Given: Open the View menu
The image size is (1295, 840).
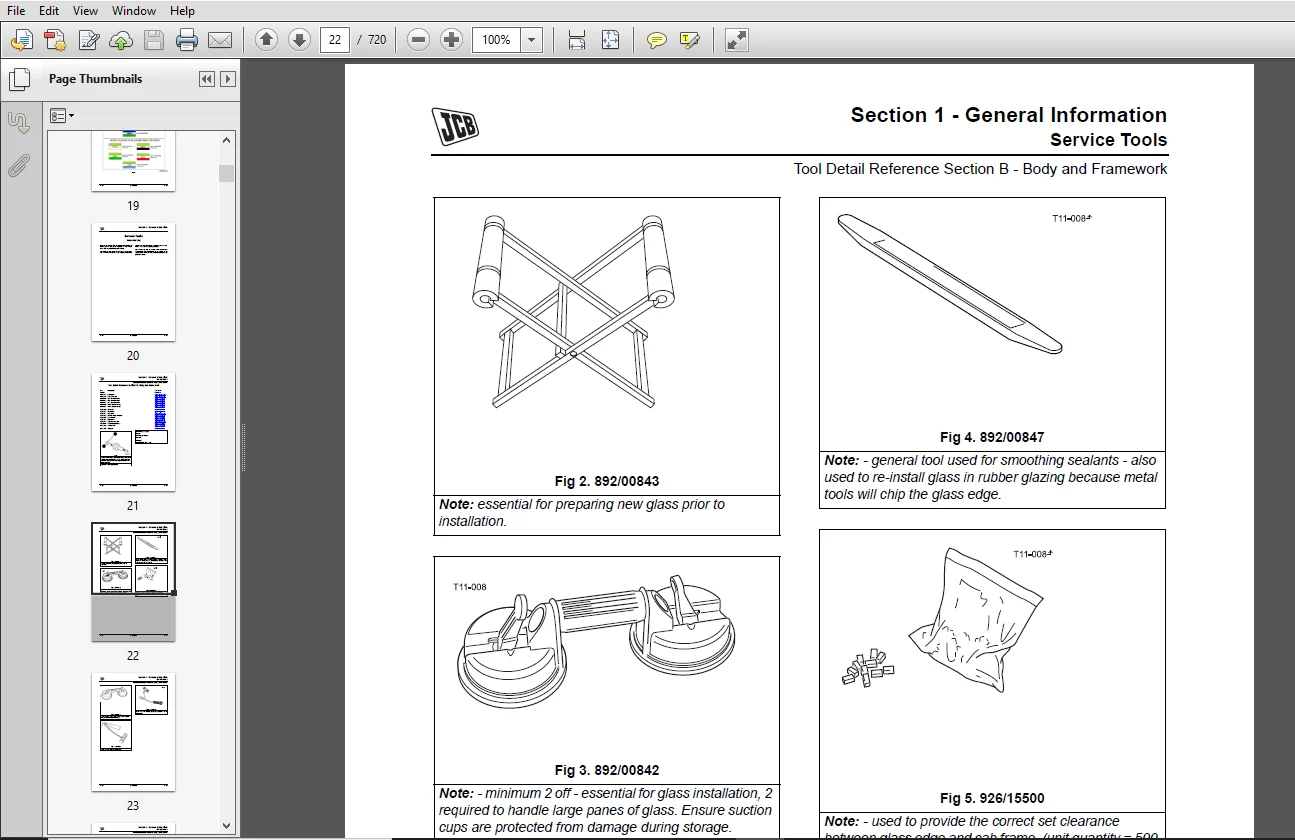Looking at the screenshot, I should tap(85, 11).
